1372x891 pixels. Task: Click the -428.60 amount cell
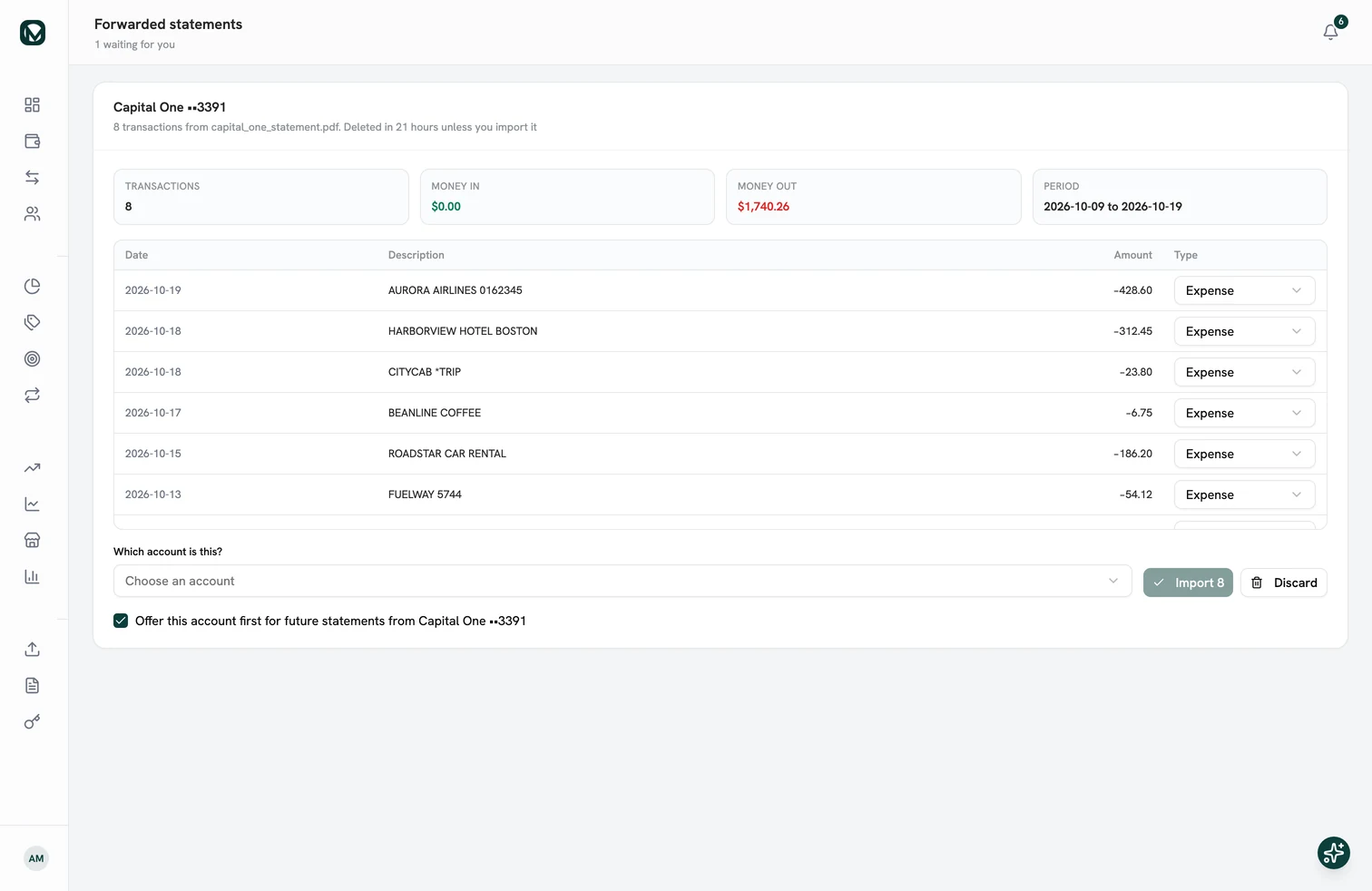[x=1133, y=290]
